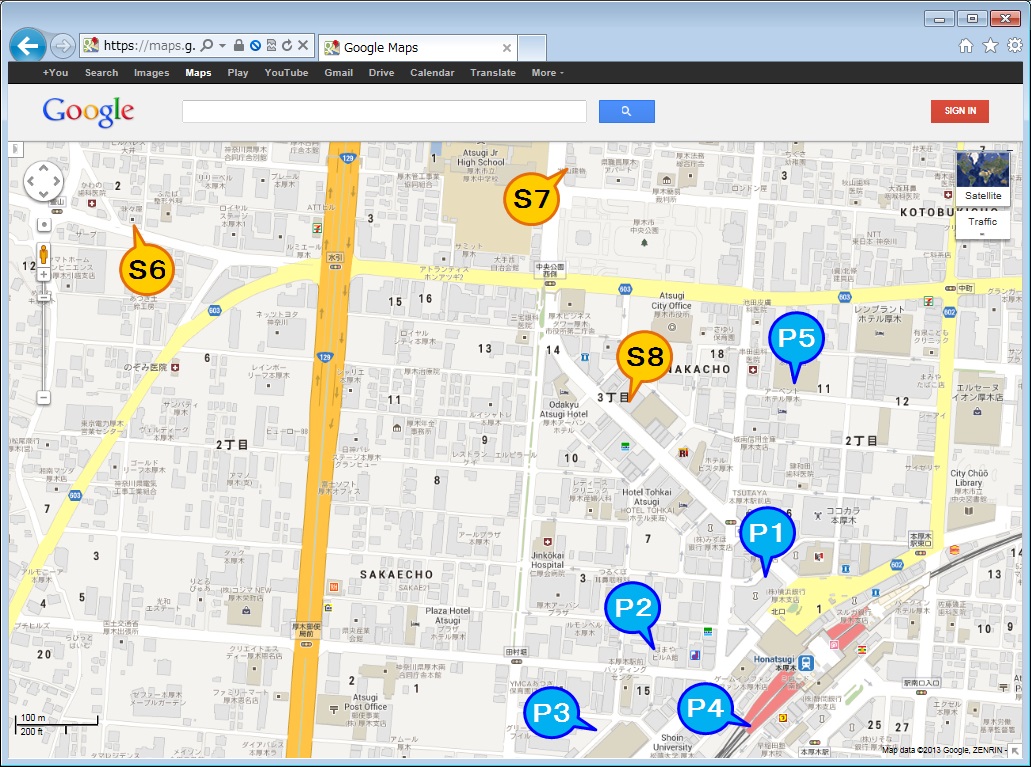Pan the map right

57,181
